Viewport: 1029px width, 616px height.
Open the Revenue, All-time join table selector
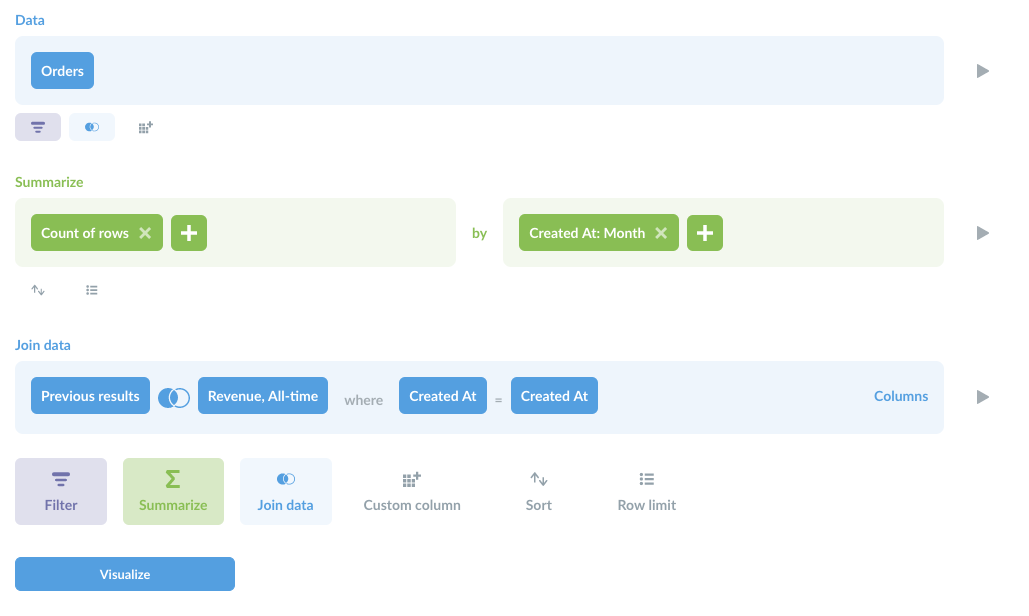(x=262, y=395)
